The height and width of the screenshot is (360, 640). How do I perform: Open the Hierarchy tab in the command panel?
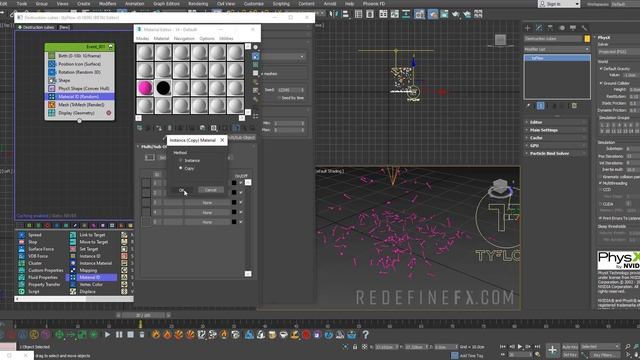coord(550,28)
